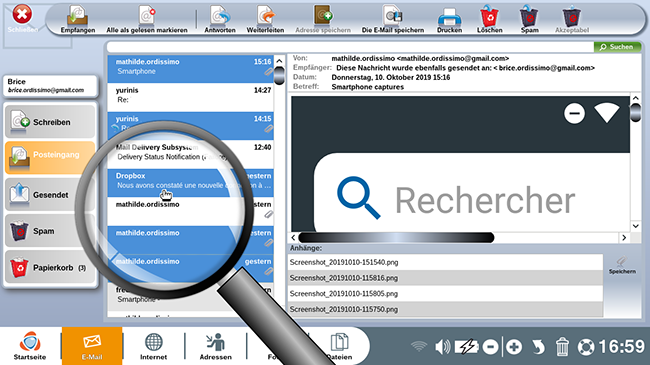
Task: Mark all as read with Alle als gelesen markieren
Action: [147, 19]
